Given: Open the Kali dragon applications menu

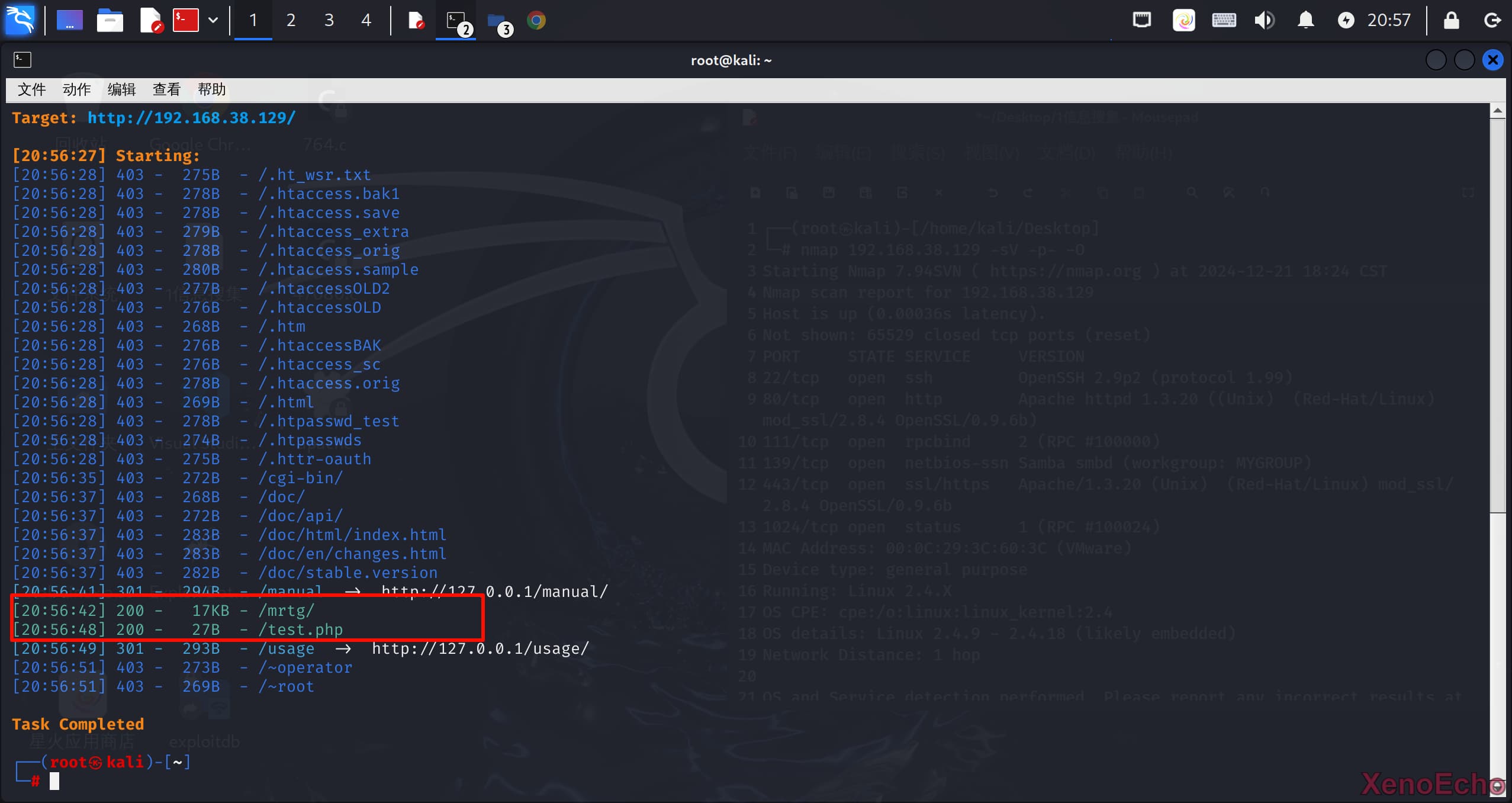Looking at the screenshot, I should [x=20, y=20].
